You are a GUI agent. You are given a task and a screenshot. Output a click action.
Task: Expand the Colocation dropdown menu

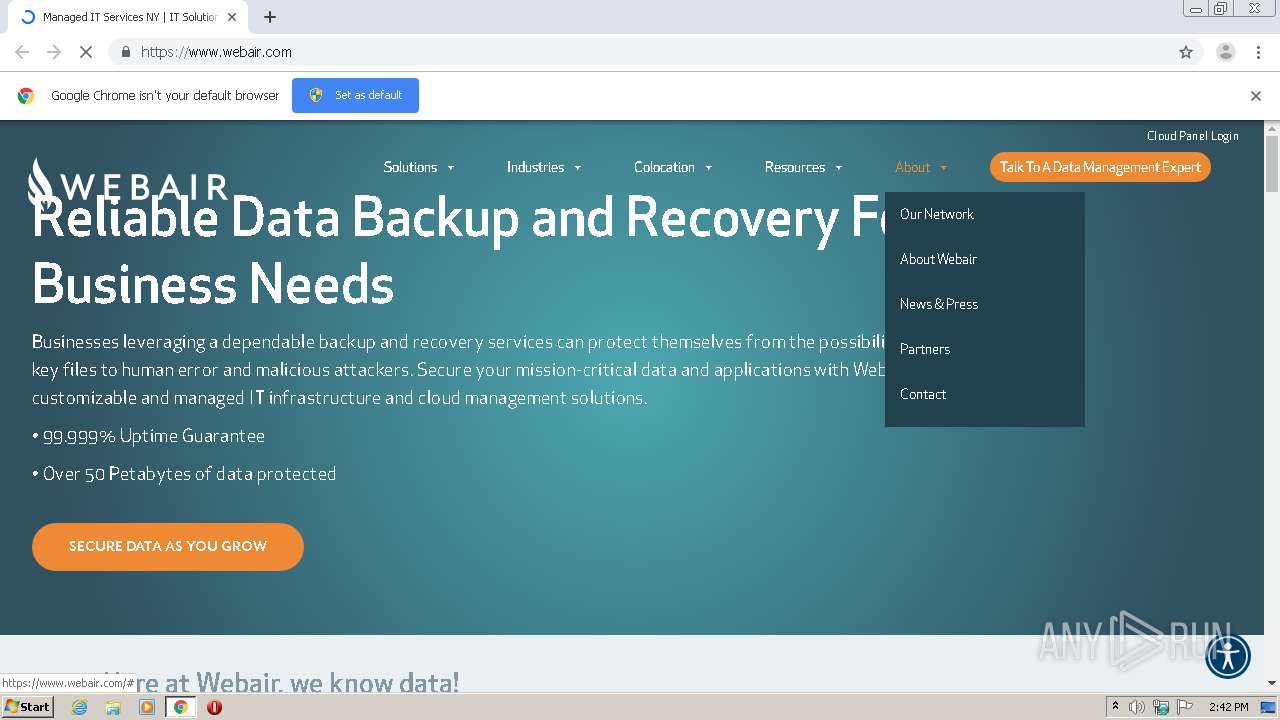pos(673,167)
